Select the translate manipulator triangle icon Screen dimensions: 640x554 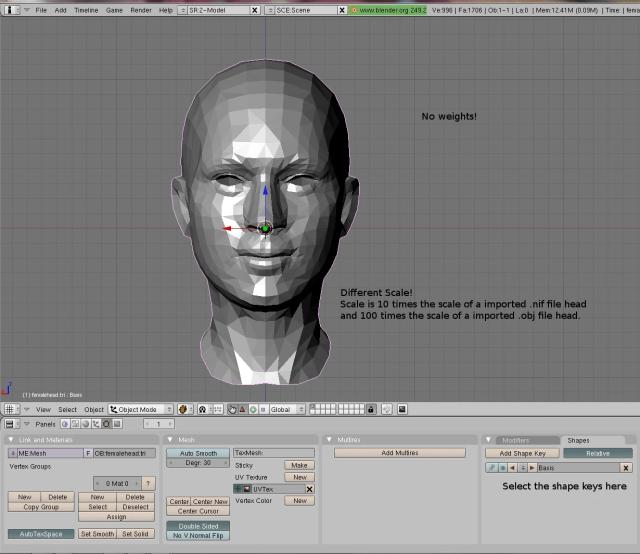point(242,409)
